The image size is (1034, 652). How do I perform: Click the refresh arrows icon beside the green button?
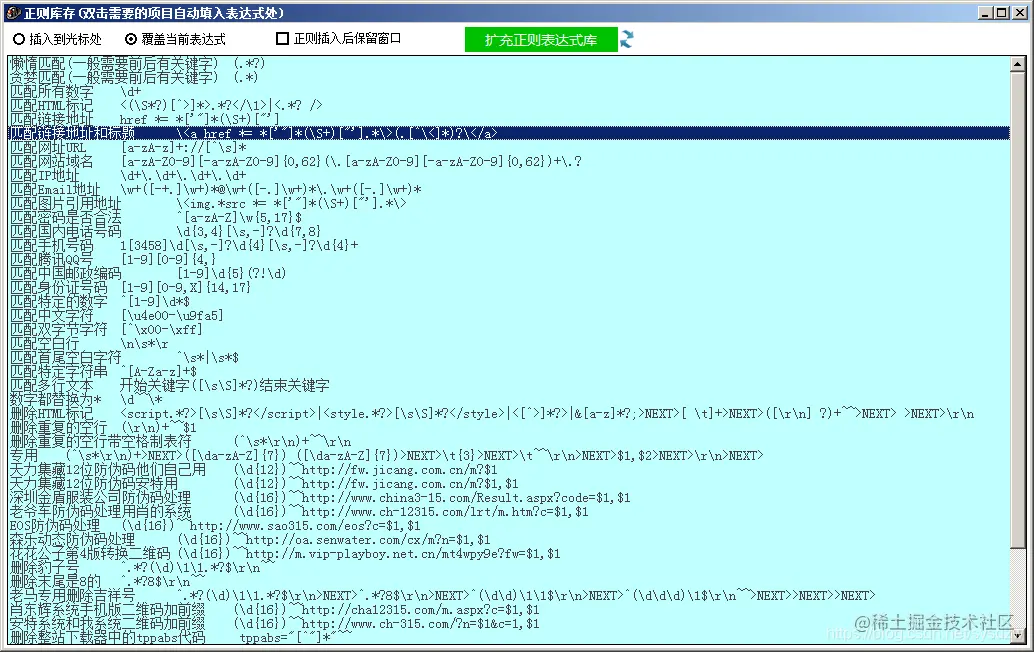point(626,40)
